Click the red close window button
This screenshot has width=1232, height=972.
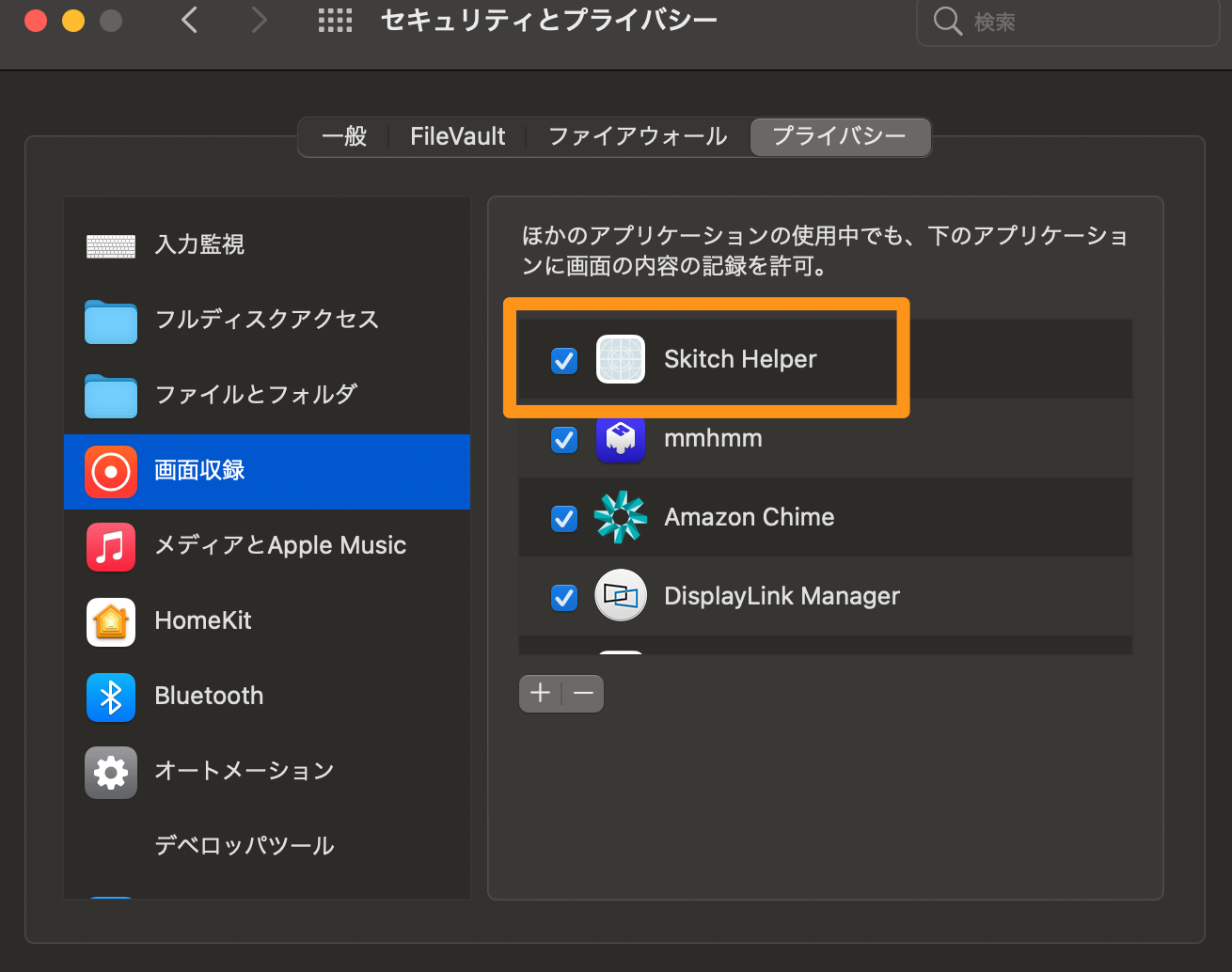(36, 21)
